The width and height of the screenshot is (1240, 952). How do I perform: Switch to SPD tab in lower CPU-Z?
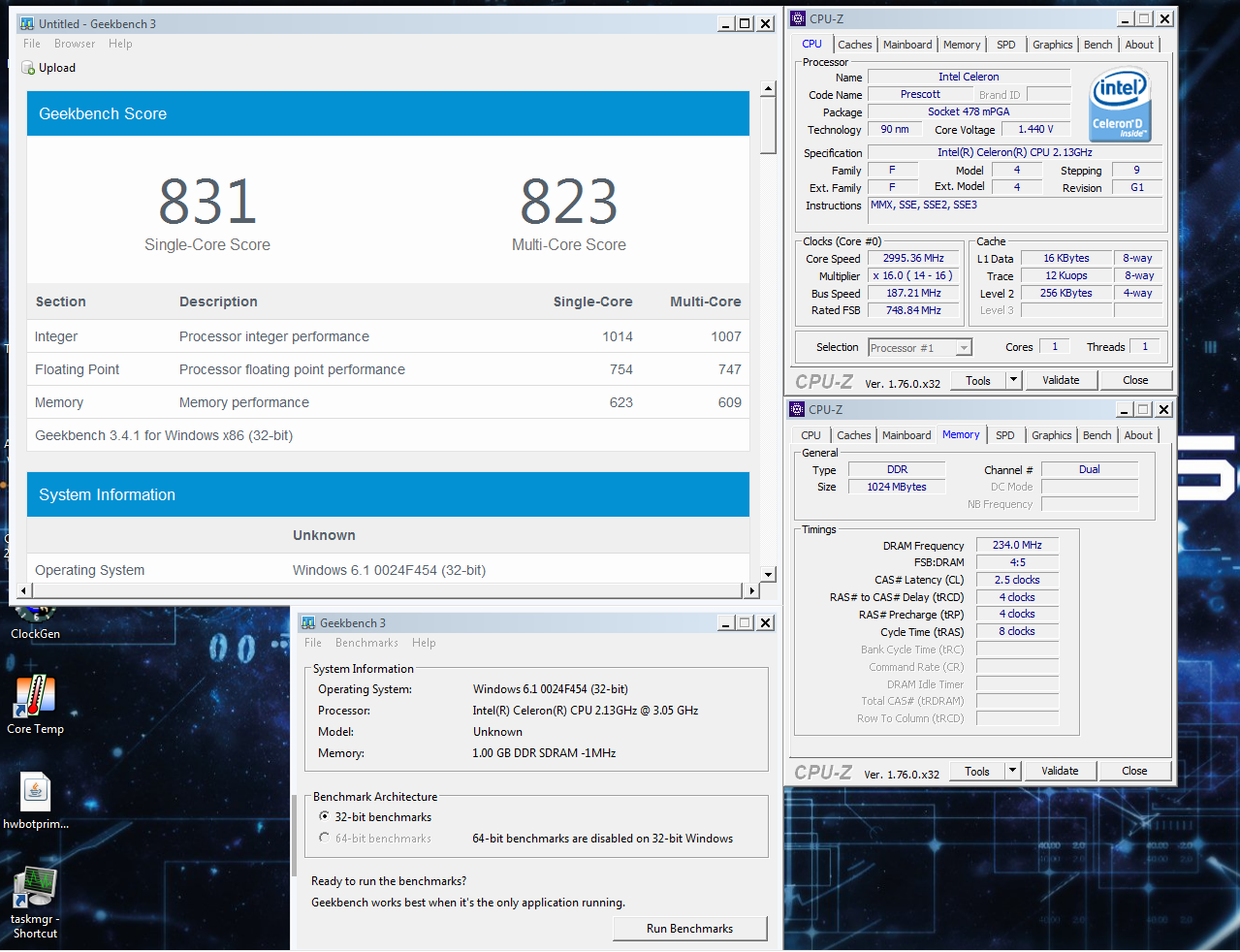(x=1005, y=435)
